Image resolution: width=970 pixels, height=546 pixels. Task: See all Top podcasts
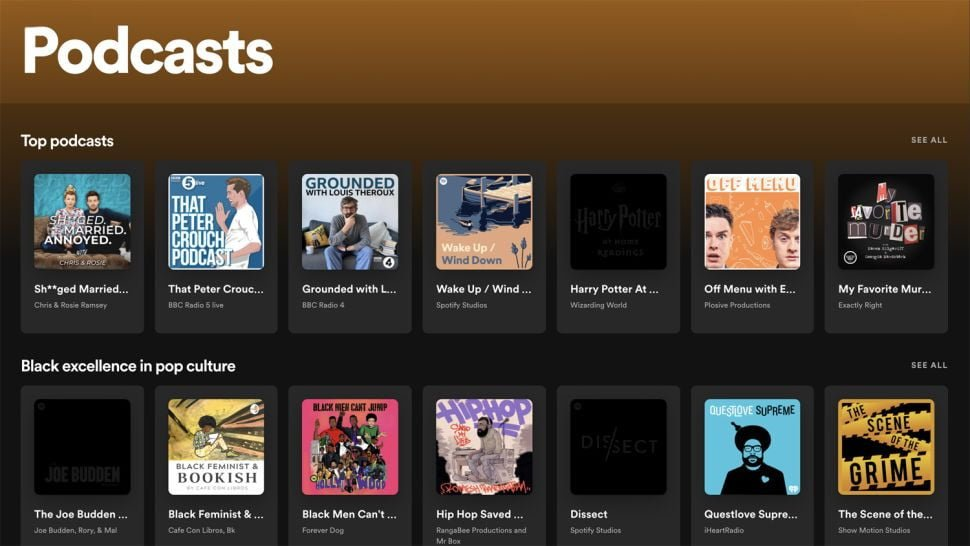coord(929,140)
